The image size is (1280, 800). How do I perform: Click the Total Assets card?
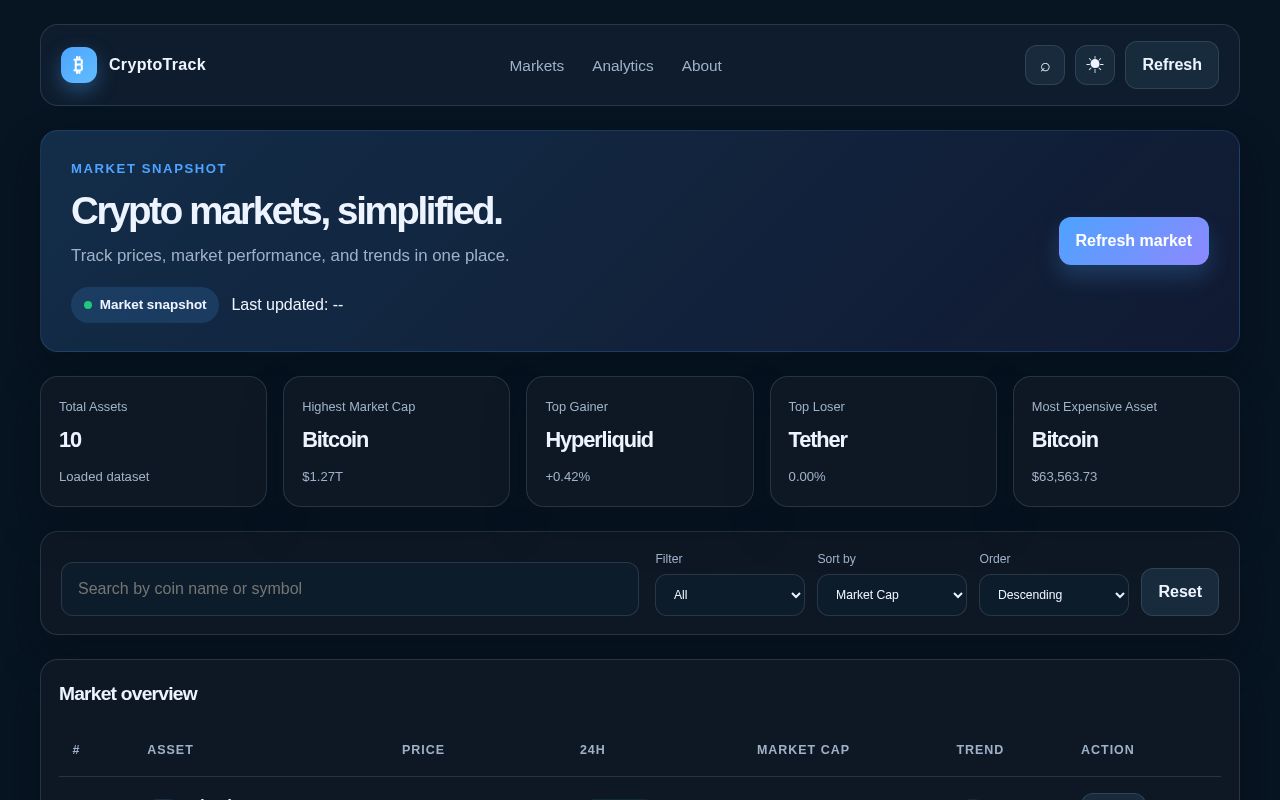(153, 441)
